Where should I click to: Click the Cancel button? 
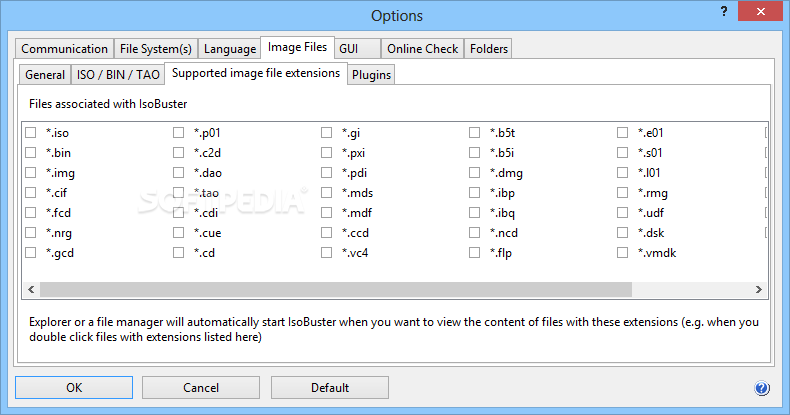pos(201,387)
